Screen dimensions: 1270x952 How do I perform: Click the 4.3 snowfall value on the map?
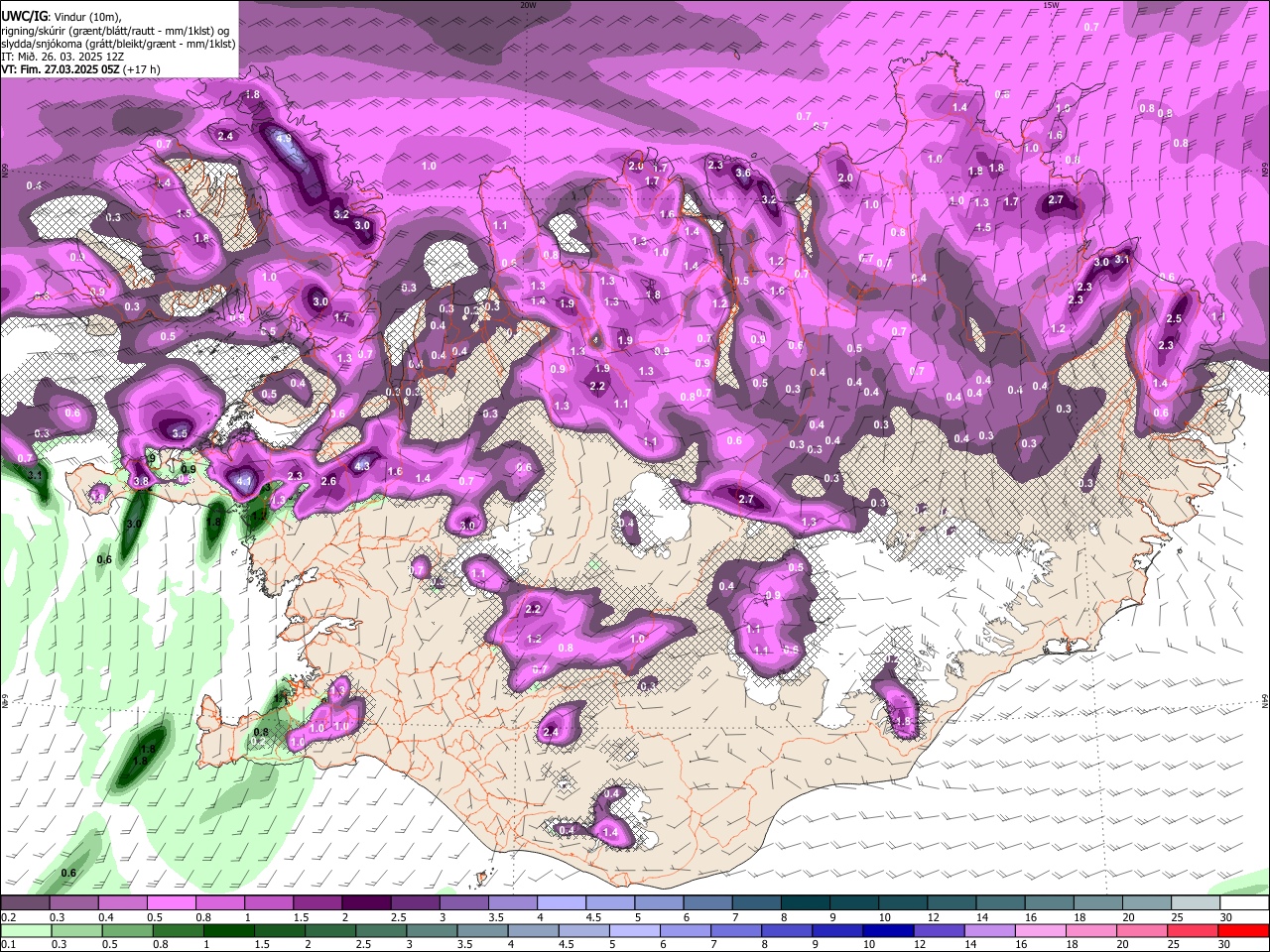click(x=362, y=466)
